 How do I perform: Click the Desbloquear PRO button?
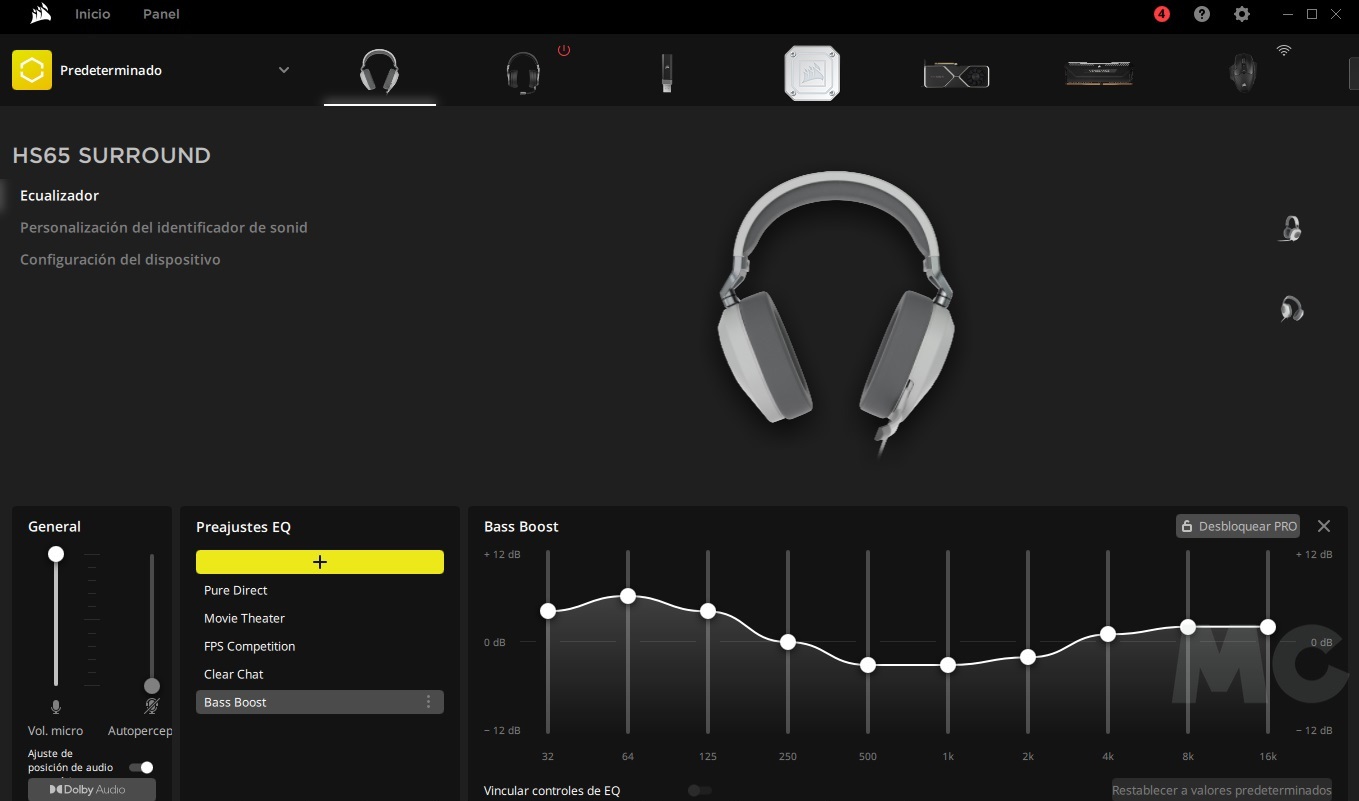1237,526
